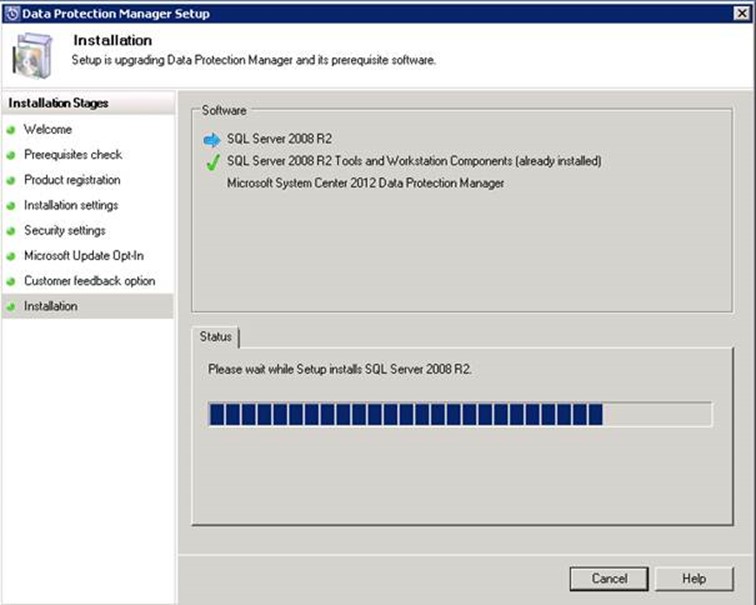This screenshot has width=756, height=605.
Task: Select the Prerequisites check stage
Action: tap(73, 154)
